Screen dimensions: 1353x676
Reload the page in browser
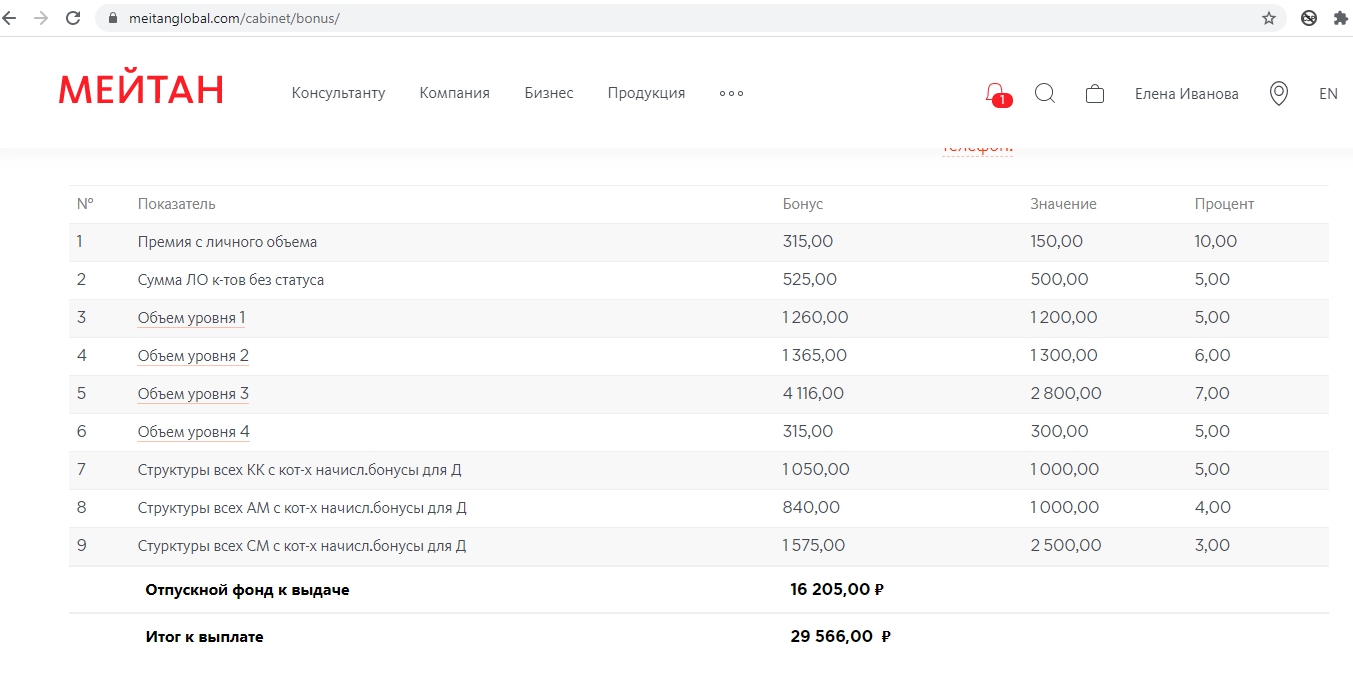tap(73, 18)
